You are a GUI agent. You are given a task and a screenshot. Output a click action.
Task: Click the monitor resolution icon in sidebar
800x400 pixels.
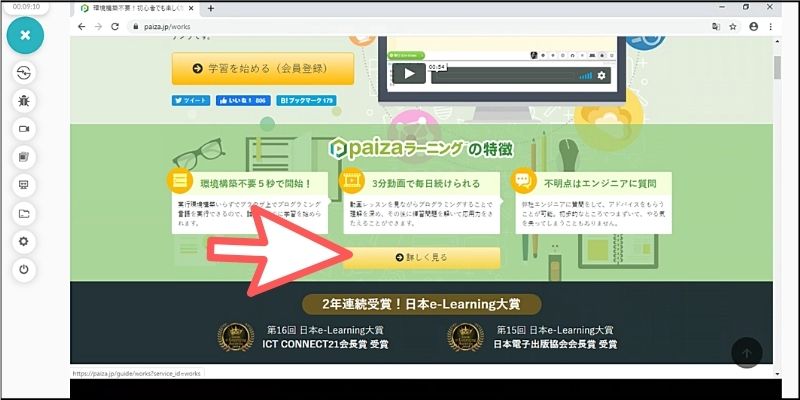pos(24,185)
